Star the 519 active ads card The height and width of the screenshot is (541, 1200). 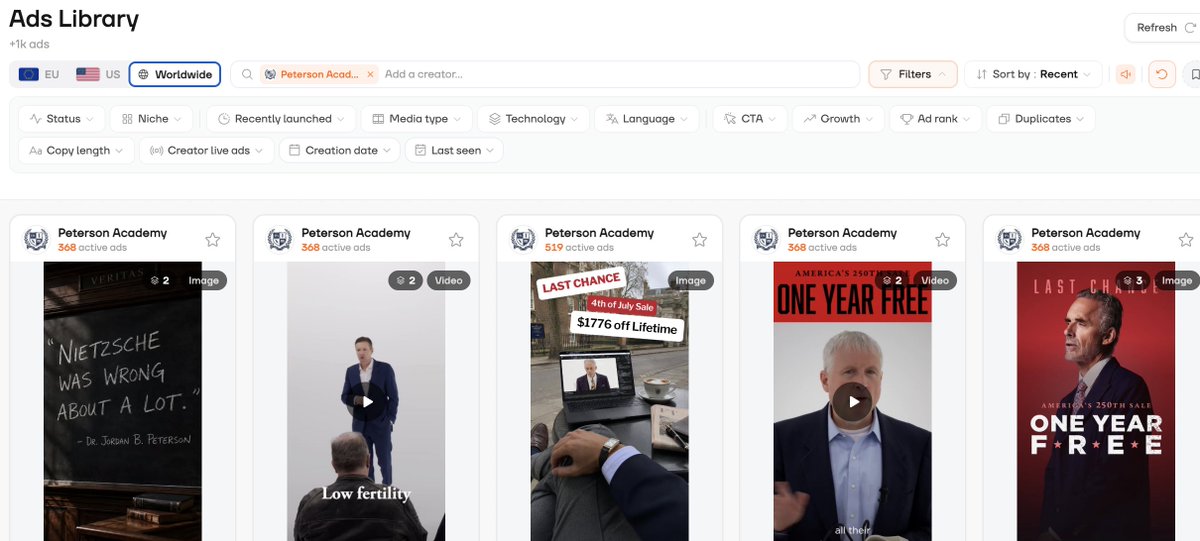699,240
